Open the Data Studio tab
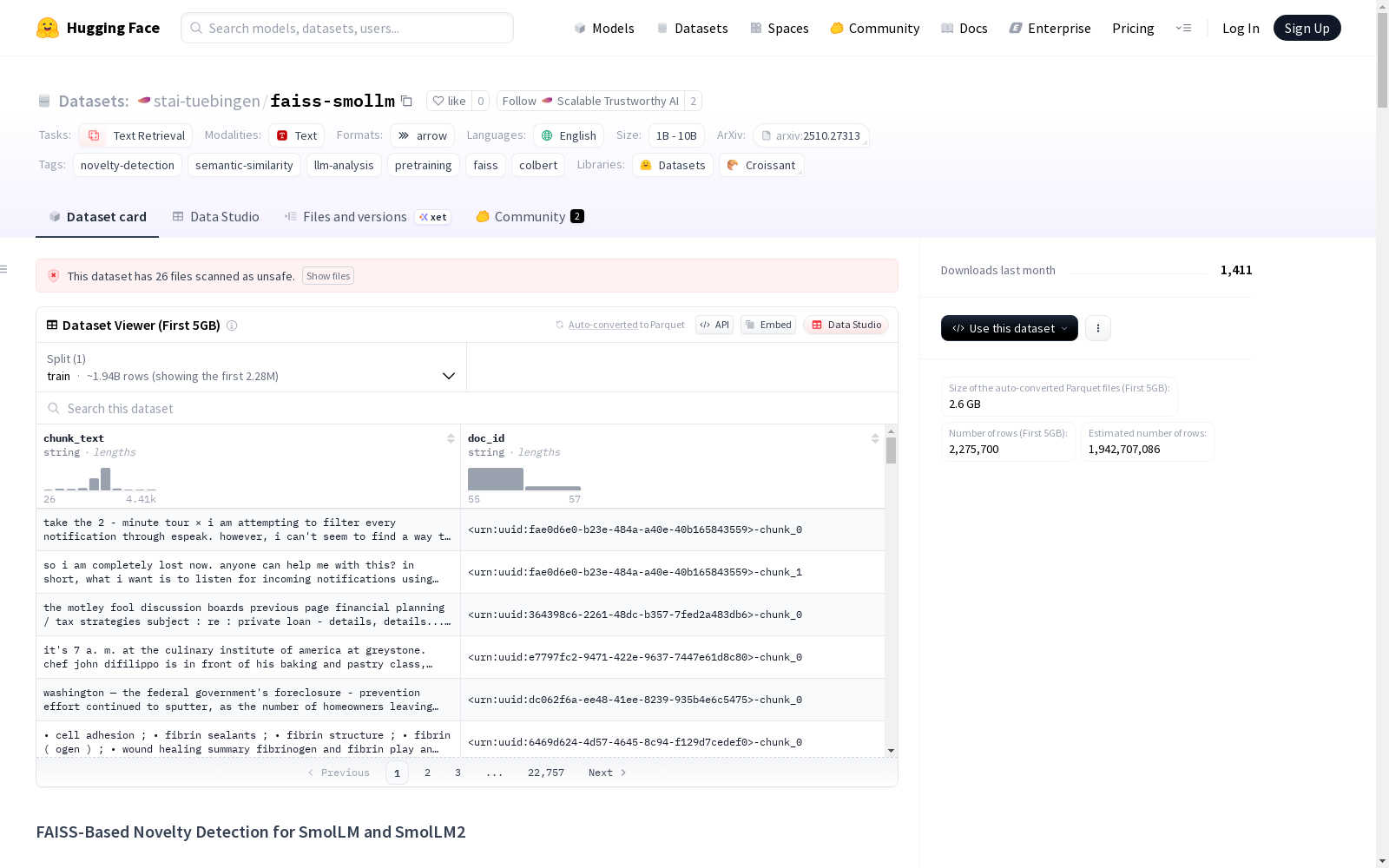The image size is (1389, 868). (x=216, y=217)
